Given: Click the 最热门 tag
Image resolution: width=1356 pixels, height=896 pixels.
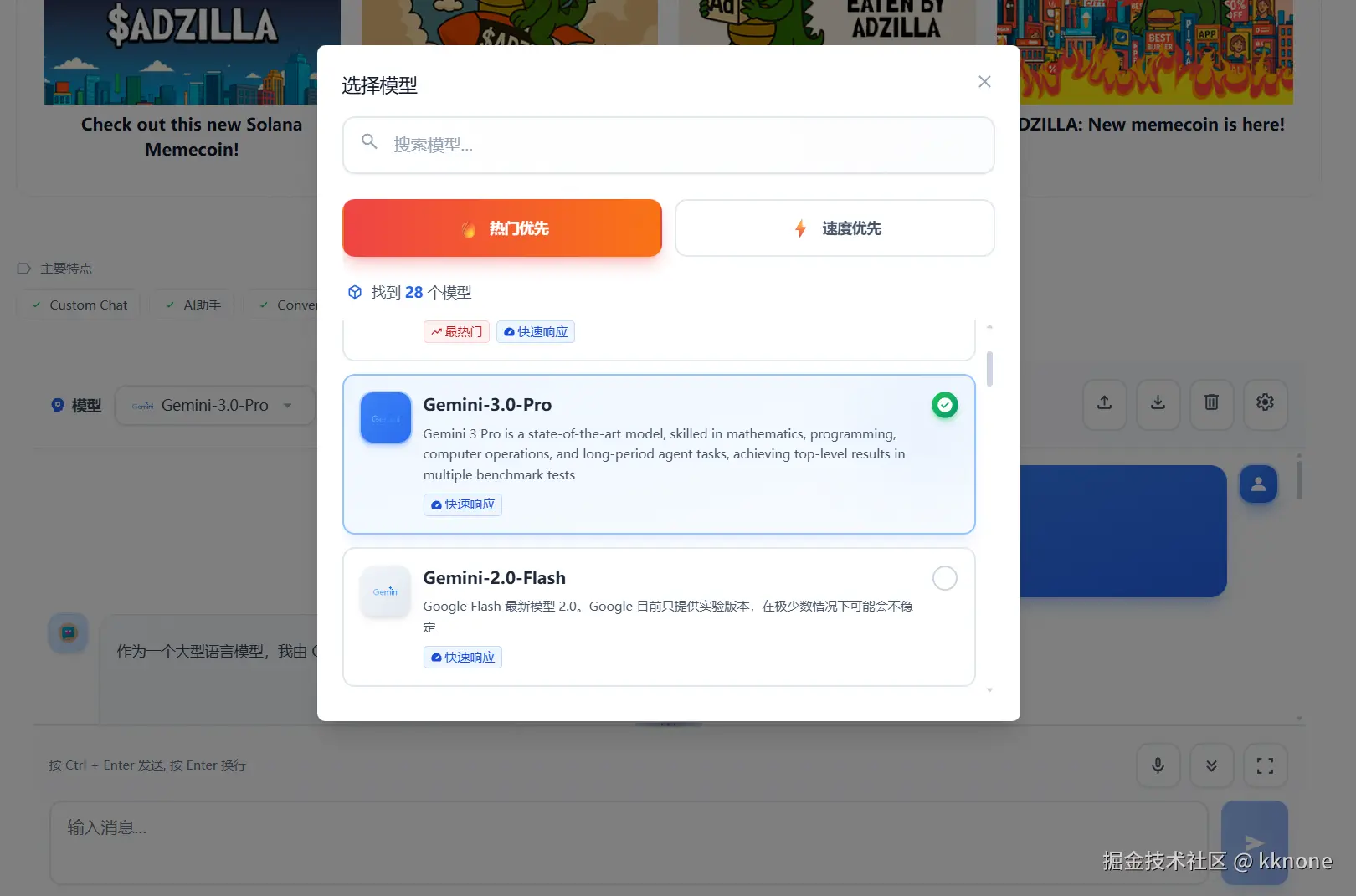Looking at the screenshot, I should 456,332.
